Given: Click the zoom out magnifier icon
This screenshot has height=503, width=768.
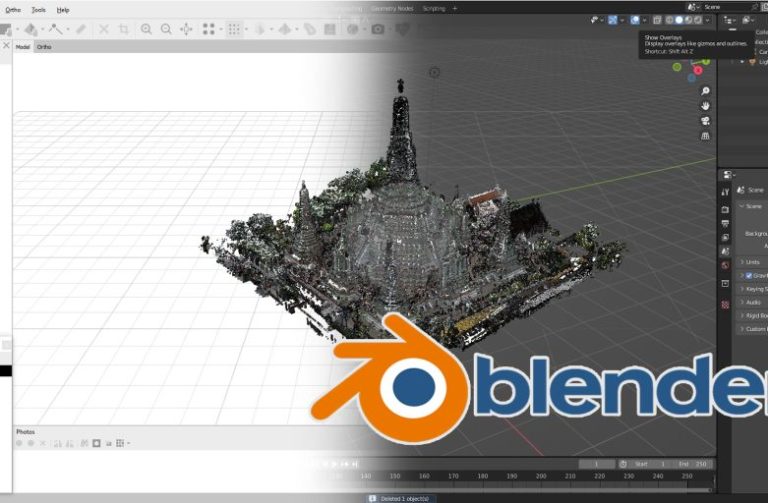Looking at the screenshot, I should (x=166, y=30).
